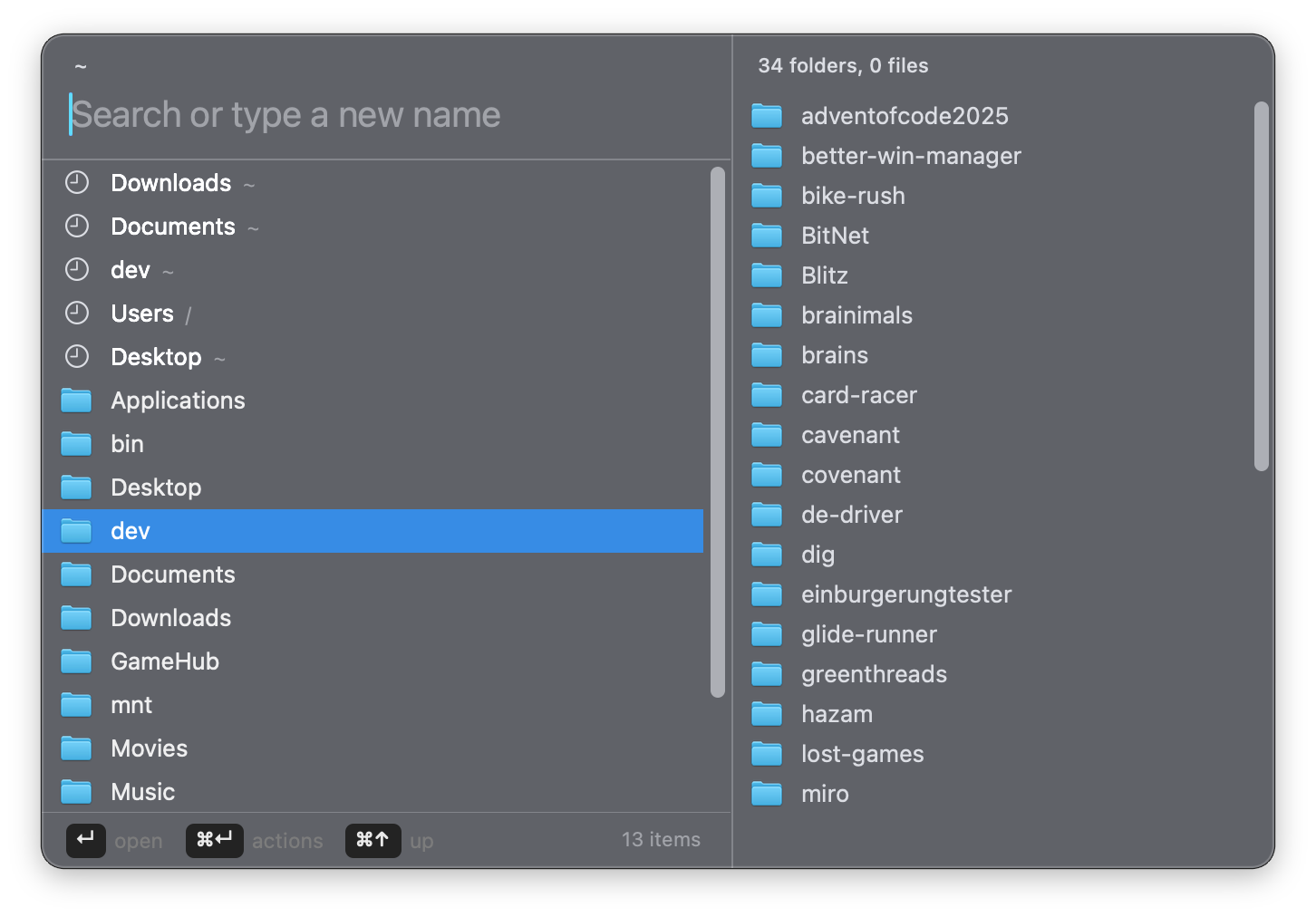Select covenant in the preview list
The height and width of the screenshot is (917, 1316).
coord(851,475)
